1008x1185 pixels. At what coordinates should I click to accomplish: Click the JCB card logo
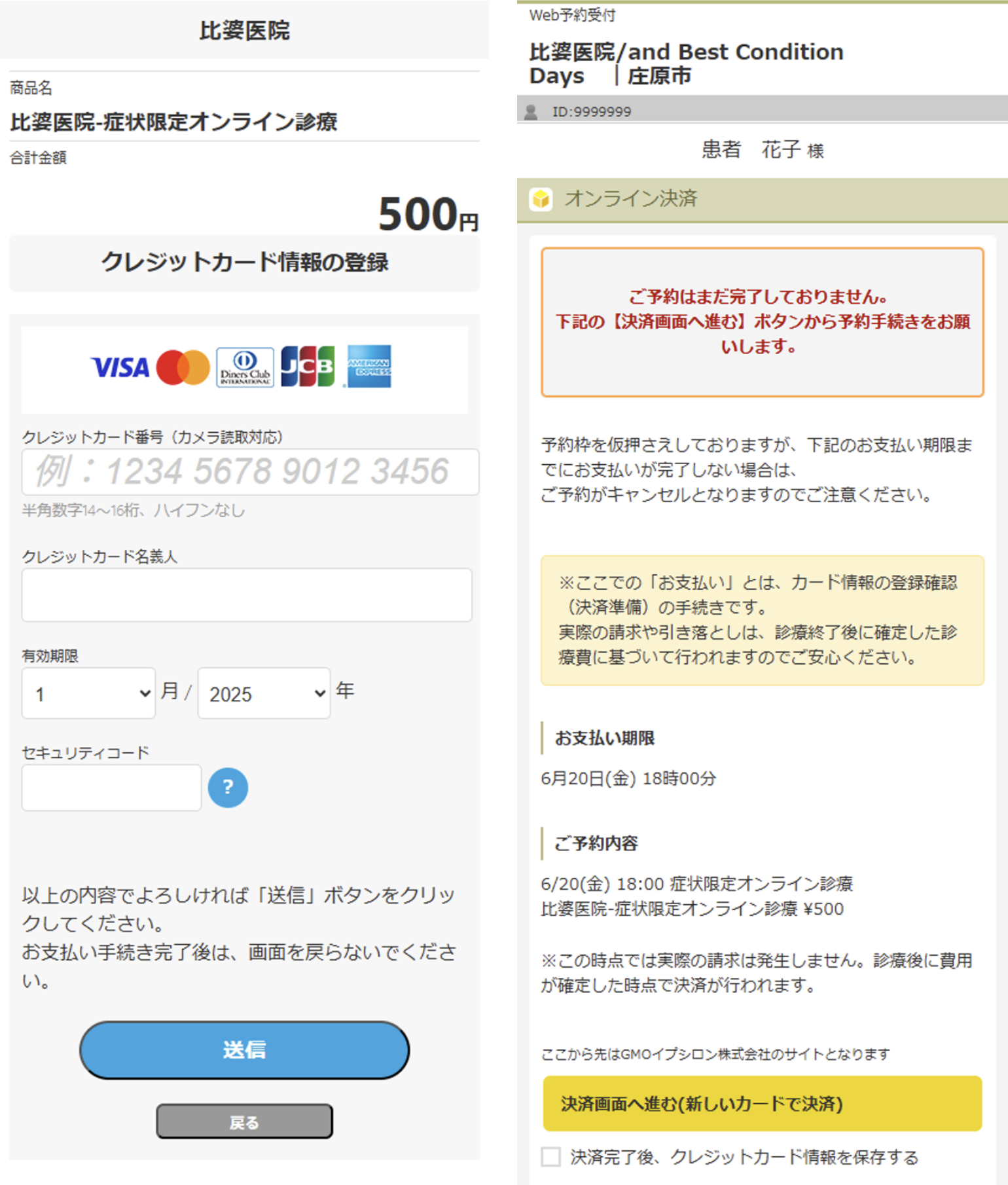[308, 367]
